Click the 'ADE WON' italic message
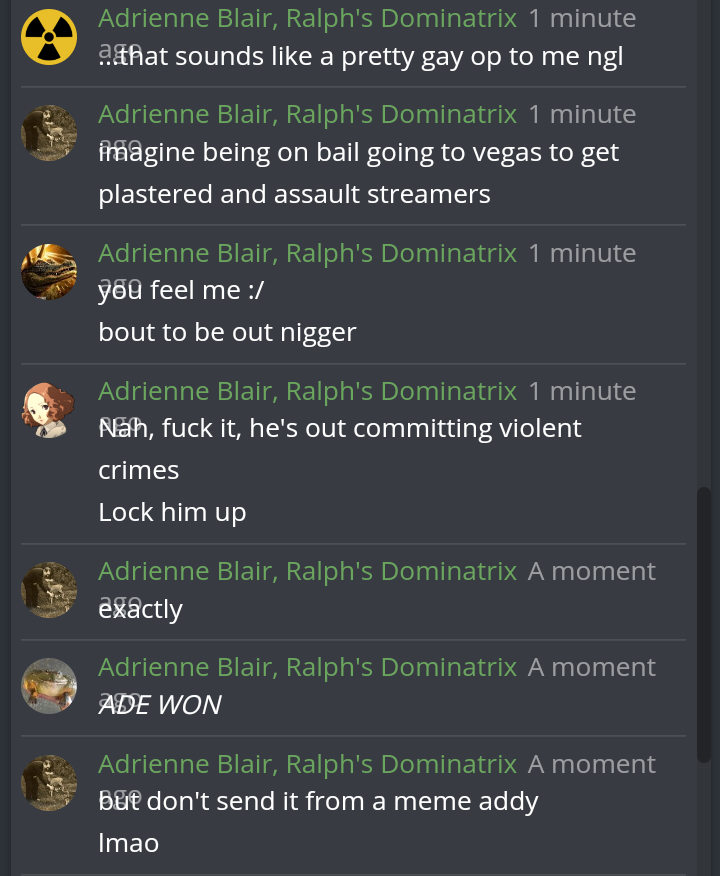Image resolution: width=720 pixels, height=876 pixels. (x=160, y=704)
